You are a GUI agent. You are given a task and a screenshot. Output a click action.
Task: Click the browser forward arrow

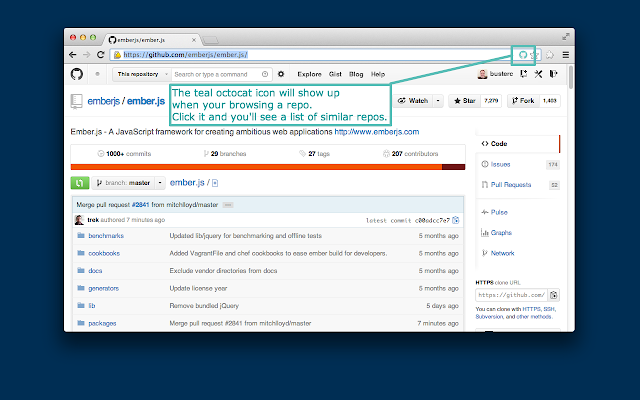(87, 55)
